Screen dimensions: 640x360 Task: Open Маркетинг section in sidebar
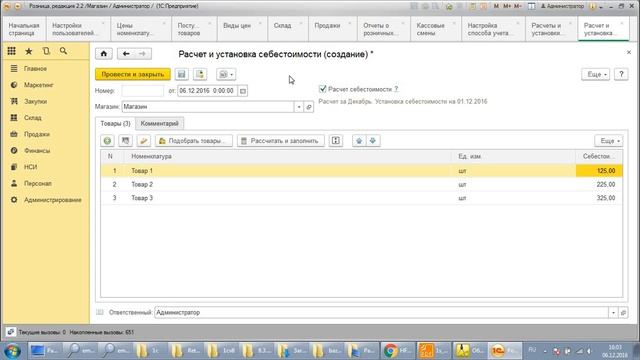point(39,85)
